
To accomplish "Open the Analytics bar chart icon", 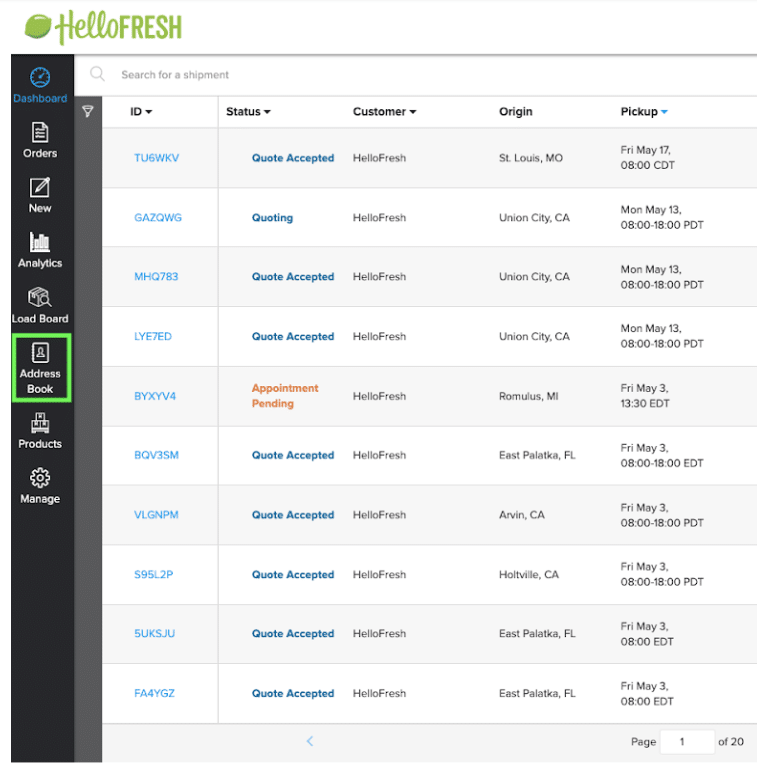I will coord(40,242).
